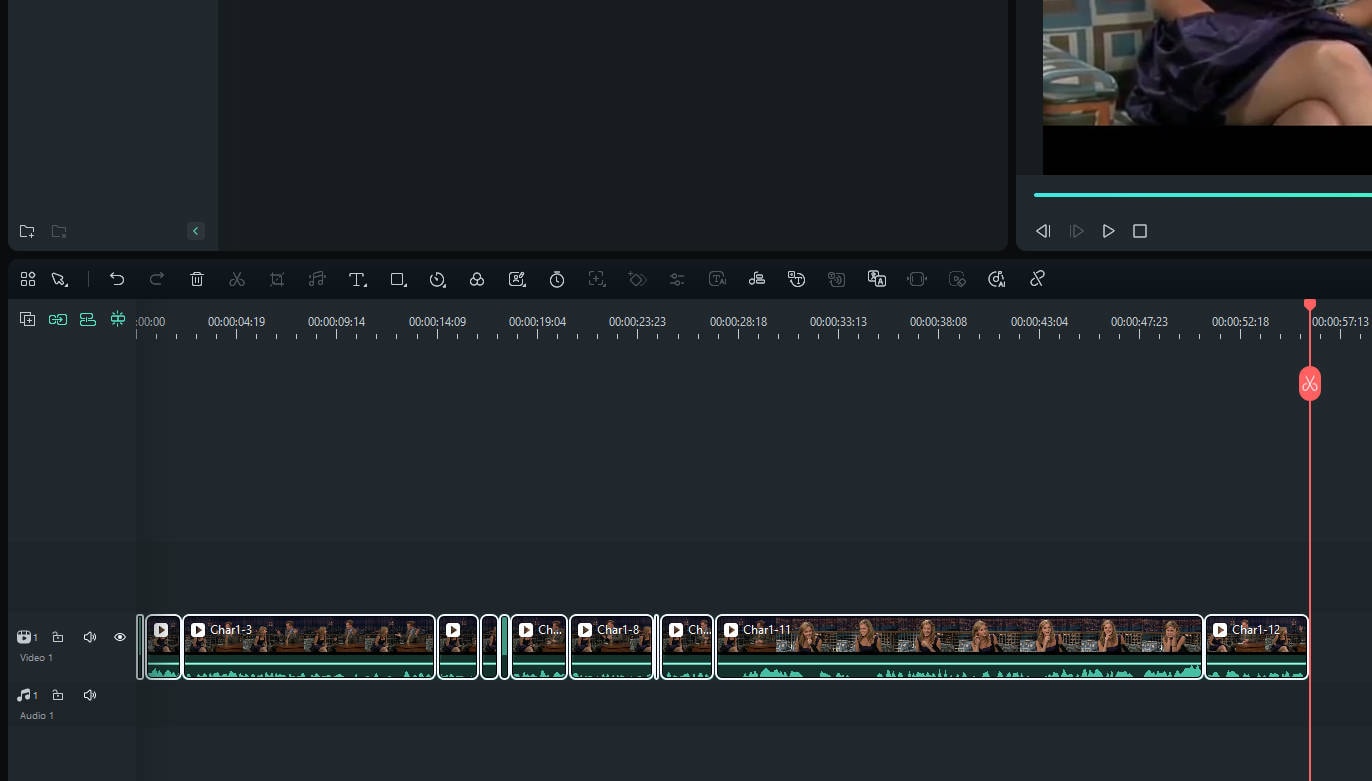Viewport: 1372px width, 781px height.
Task: Open the timeline layout grid icon
Action: [28, 279]
